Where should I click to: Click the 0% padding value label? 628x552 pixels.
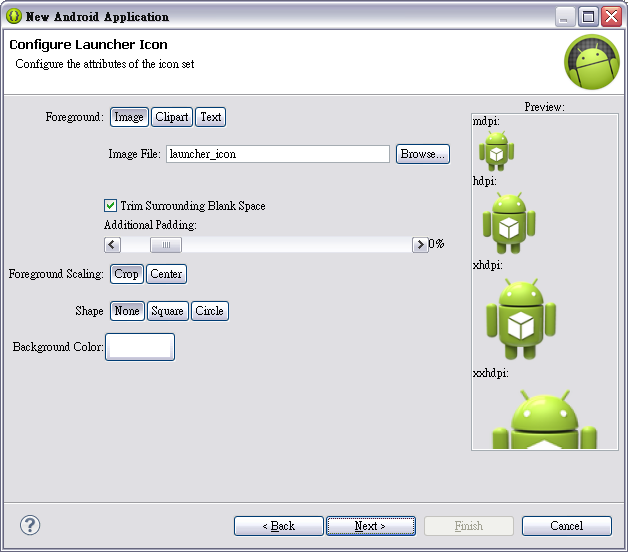point(437,244)
